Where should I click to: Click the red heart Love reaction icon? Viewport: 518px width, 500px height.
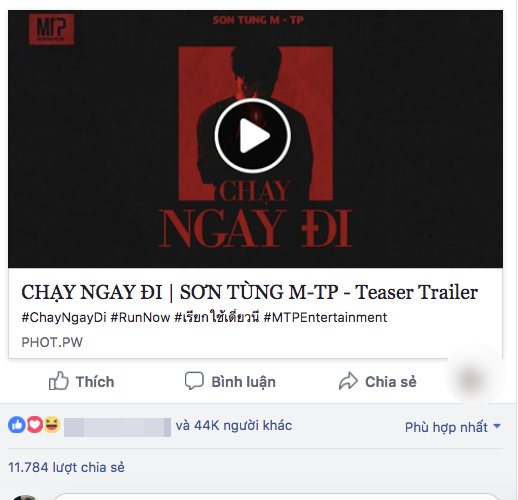click(34, 425)
